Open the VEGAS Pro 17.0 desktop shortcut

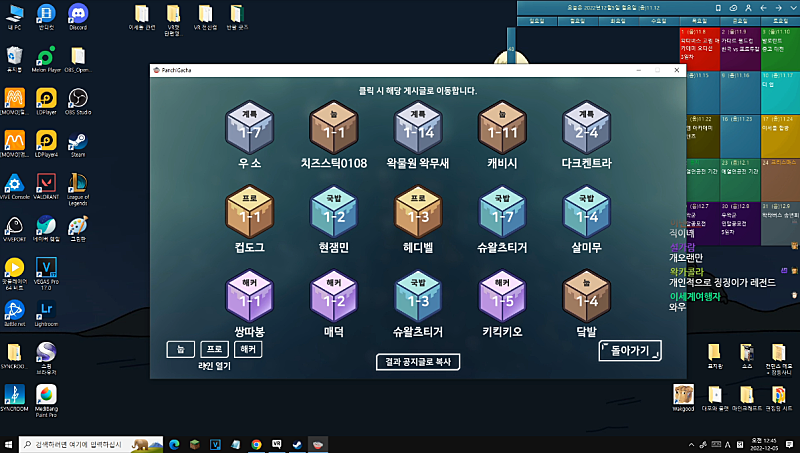pos(46,273)
